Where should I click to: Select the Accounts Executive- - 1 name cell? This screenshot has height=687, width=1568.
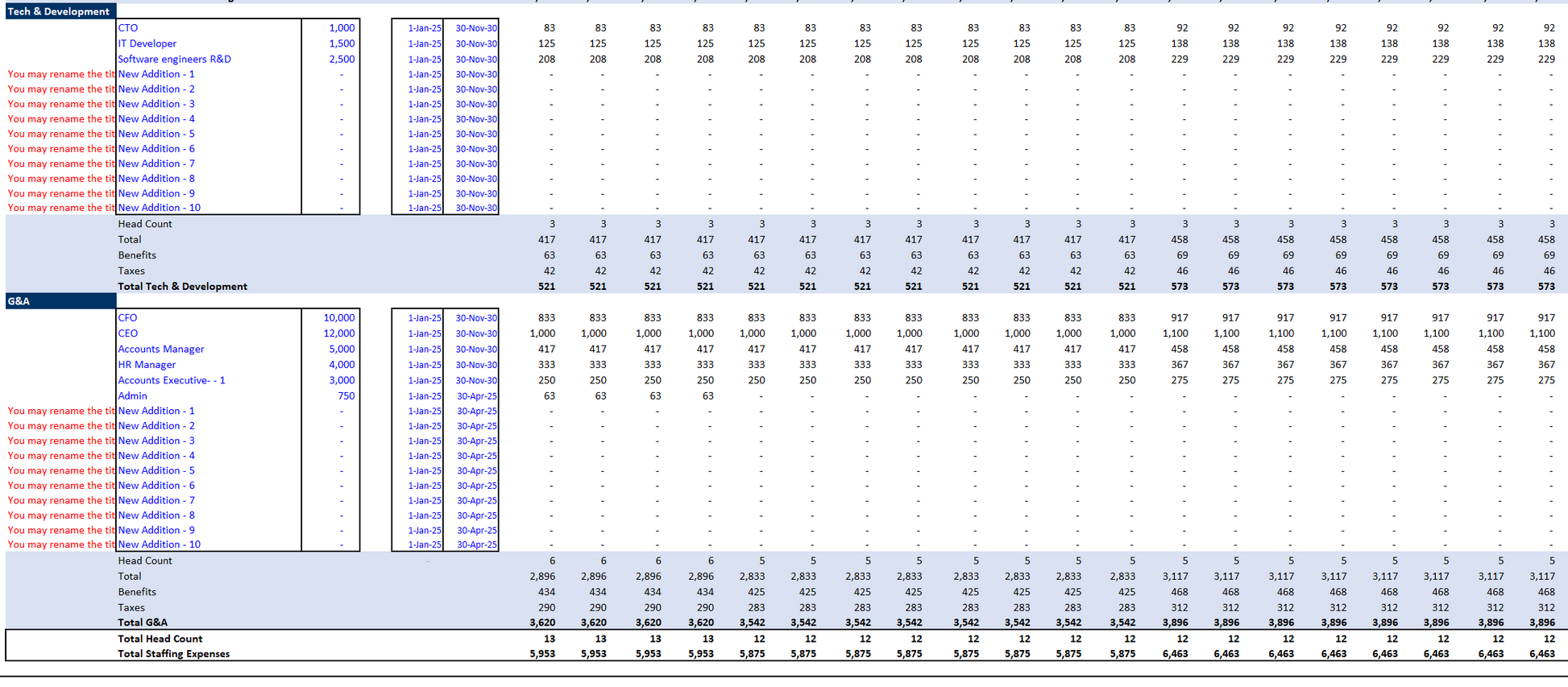(x=172, y=380)
